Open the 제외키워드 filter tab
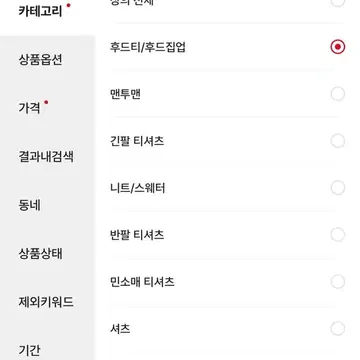360x360 pixels. (x=48, y=302)
